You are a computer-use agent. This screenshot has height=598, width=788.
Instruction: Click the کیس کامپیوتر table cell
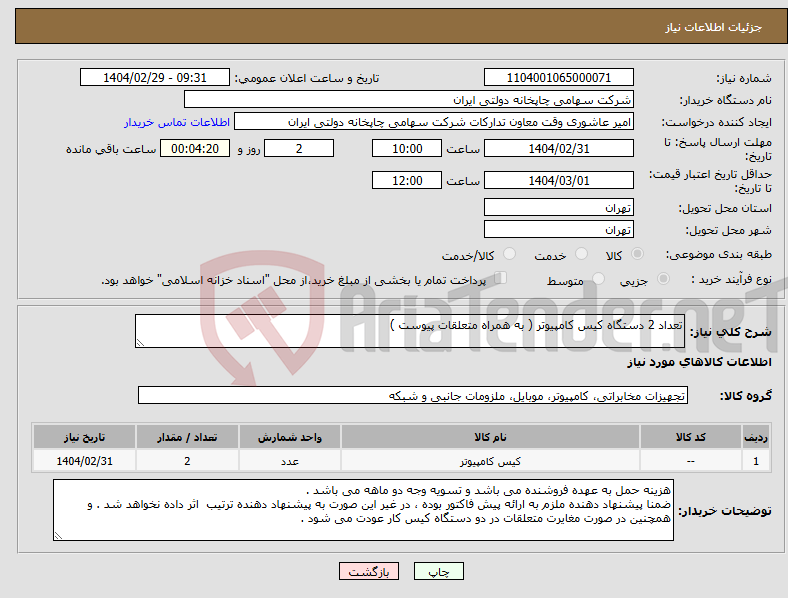(490, 461)
